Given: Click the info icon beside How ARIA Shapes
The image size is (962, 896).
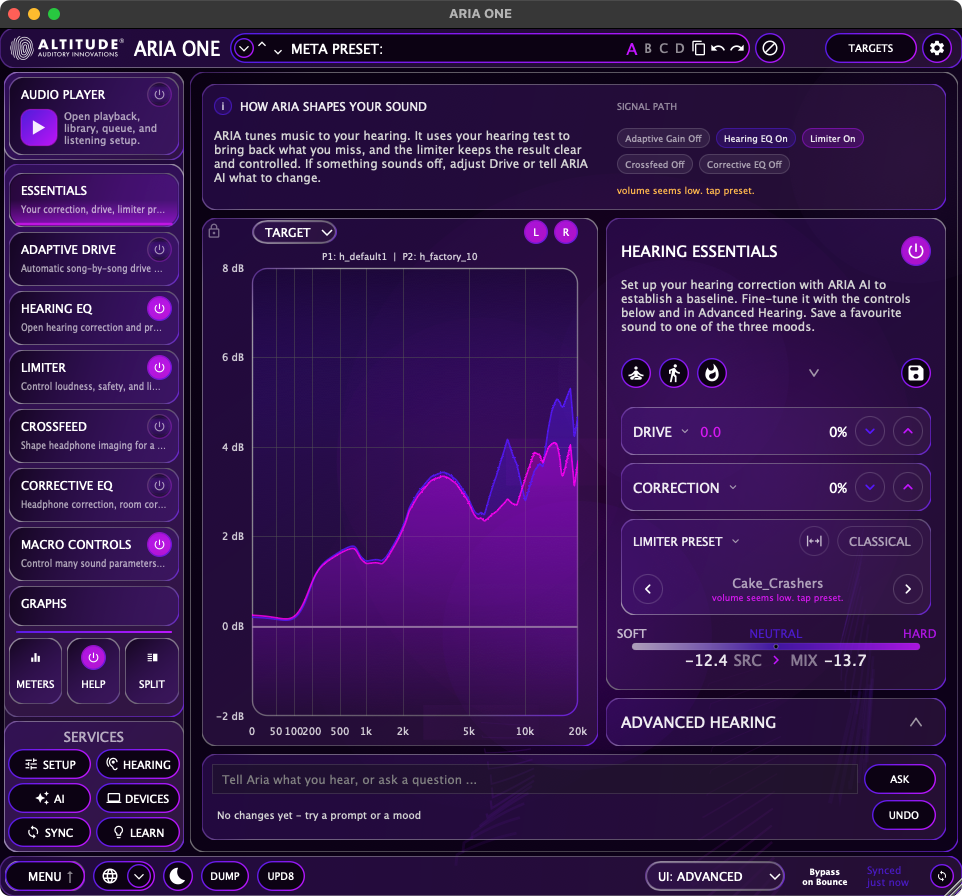Looking at the screenshot, I should tap(223, 106).
